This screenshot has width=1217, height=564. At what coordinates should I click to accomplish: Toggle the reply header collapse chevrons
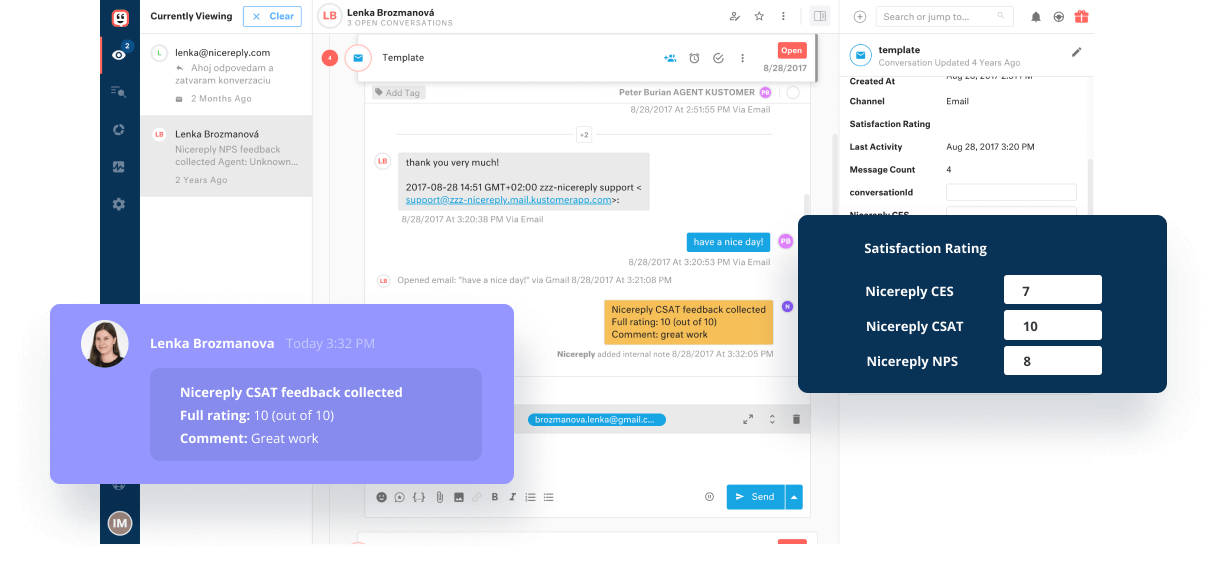772,420
